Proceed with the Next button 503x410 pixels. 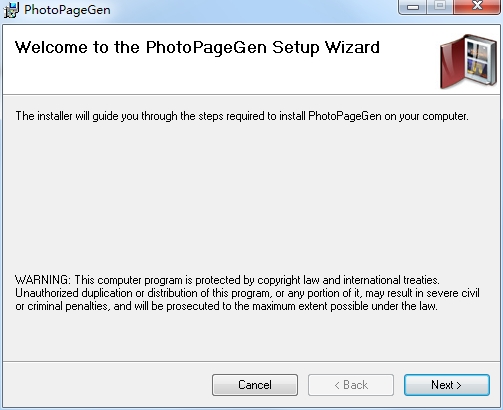coord(447,385)
